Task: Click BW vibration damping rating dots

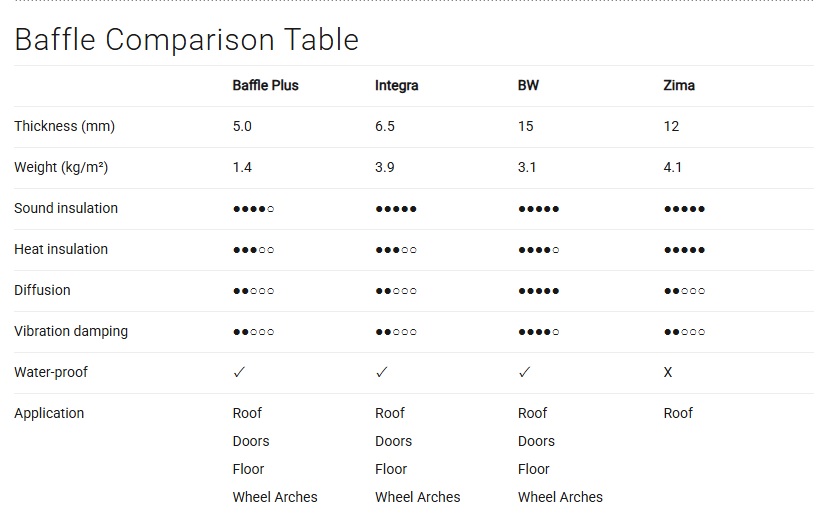Action: (538, 332)
